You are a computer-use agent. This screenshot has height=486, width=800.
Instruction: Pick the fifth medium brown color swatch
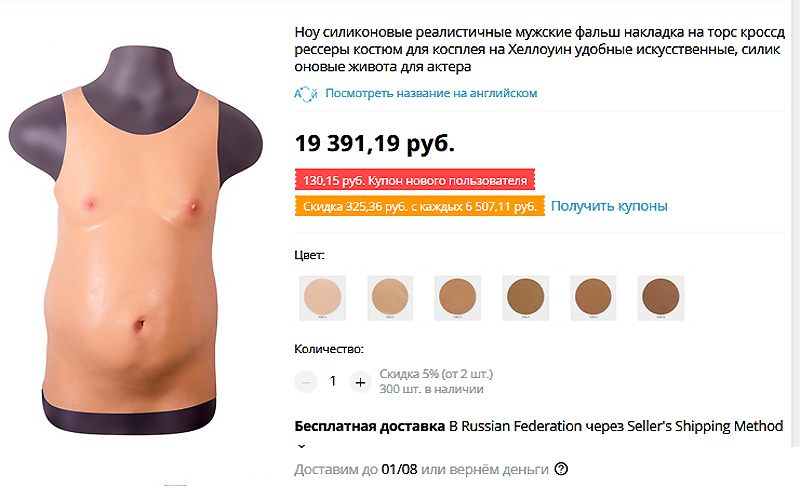593,298
